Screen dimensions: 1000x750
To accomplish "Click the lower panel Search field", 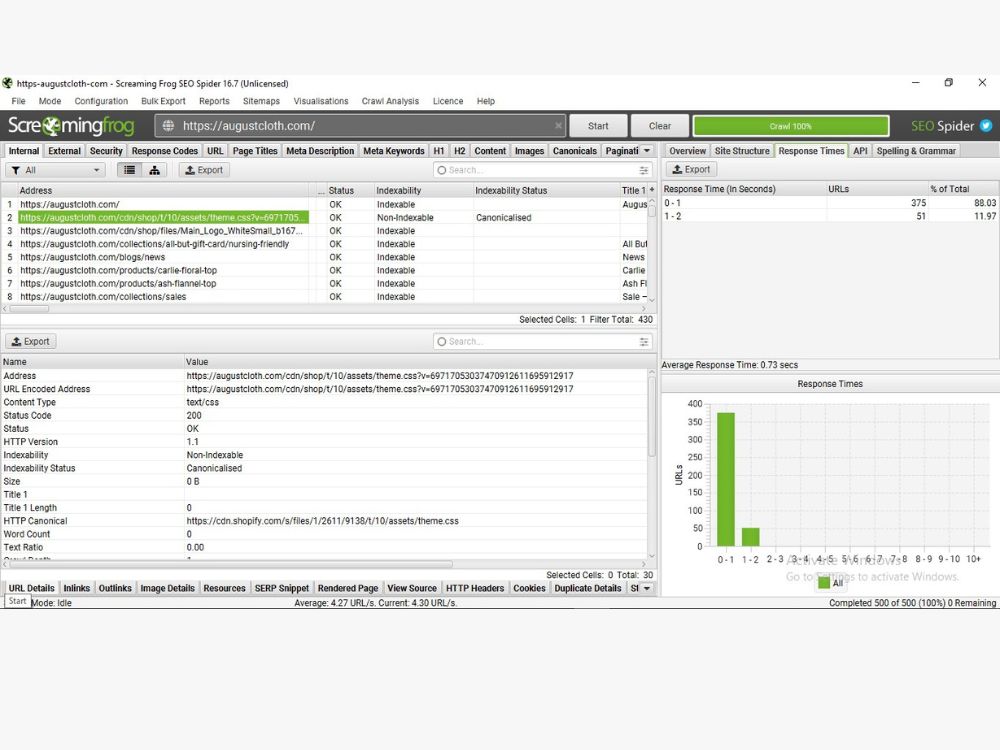I will click(542, 342).
